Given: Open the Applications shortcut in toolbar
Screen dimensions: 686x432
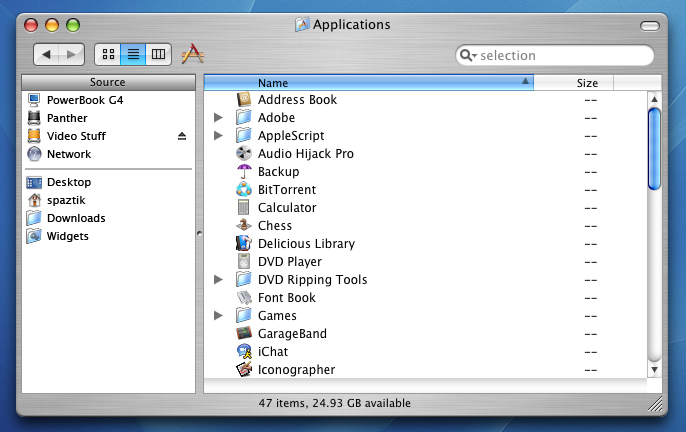Looking at the screenshot, I should (x=193, y=54).
